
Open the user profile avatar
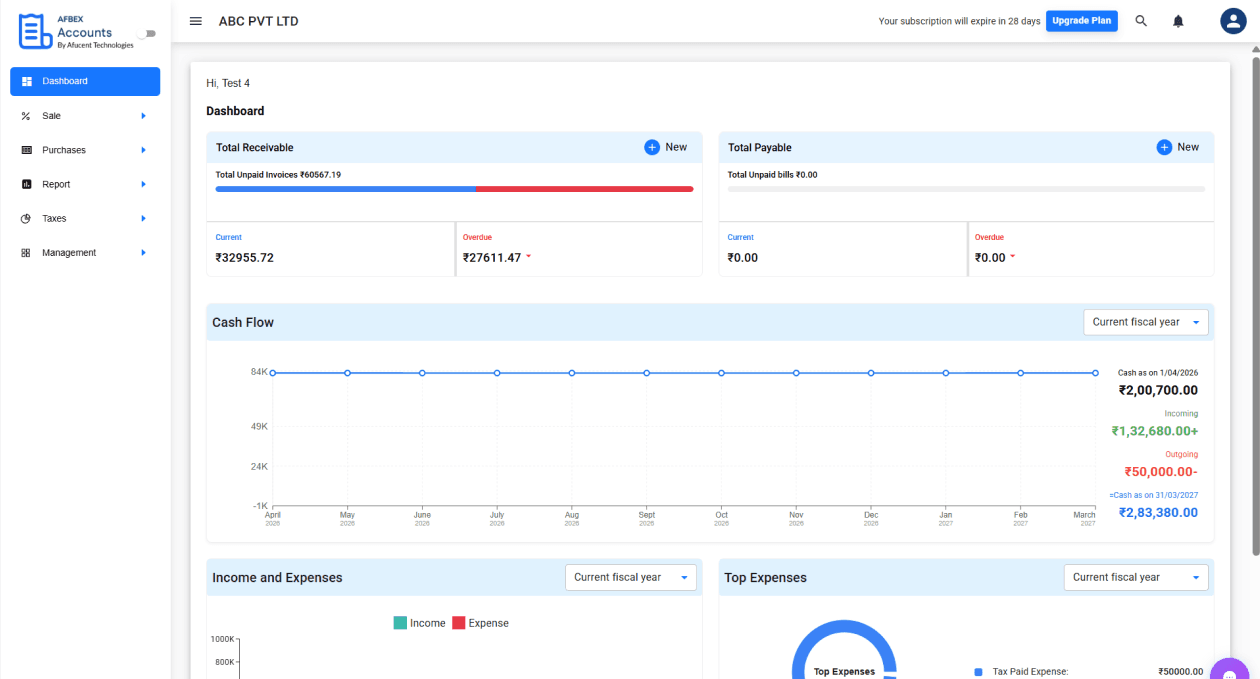coord(1233,21)
